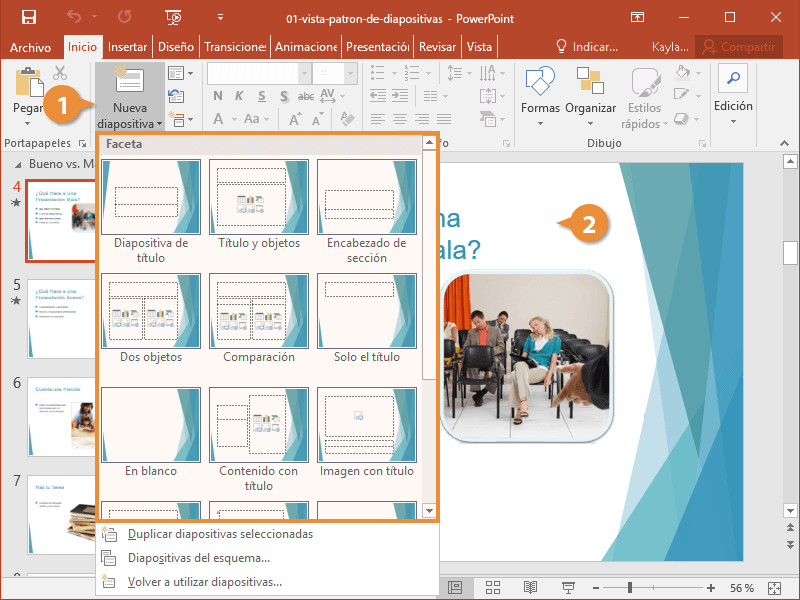Click Duplicar diapositivas seleccionadas
Viewport: 800px width, 600px height.
pyautogui.click(x=267, y=534)
